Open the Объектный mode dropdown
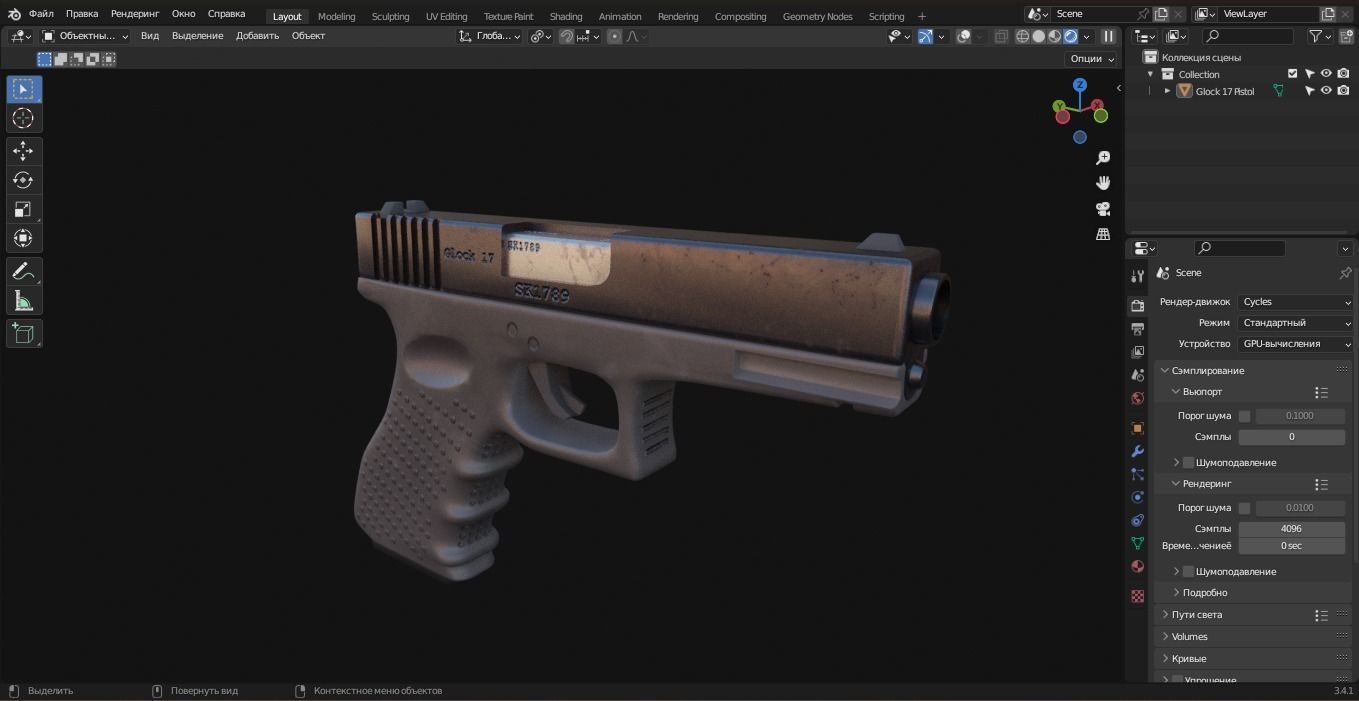The width and height of the screenshot is (1359, 701). pos(86,36)
